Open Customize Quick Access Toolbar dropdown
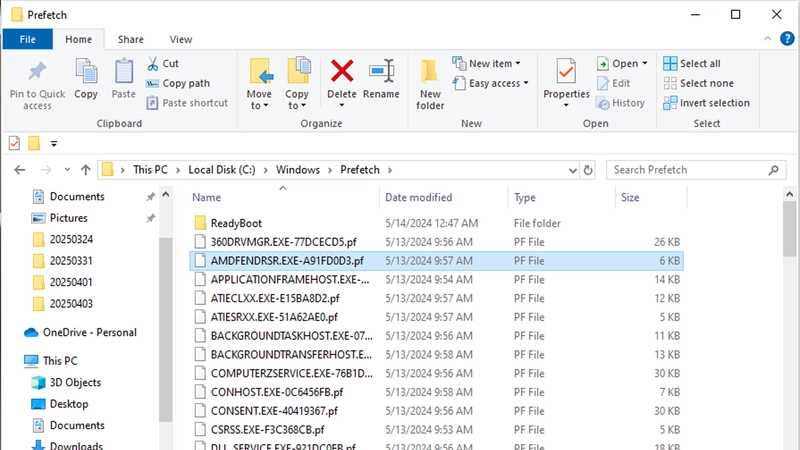Viewport: 800px width, 450px height. point(54,144)
